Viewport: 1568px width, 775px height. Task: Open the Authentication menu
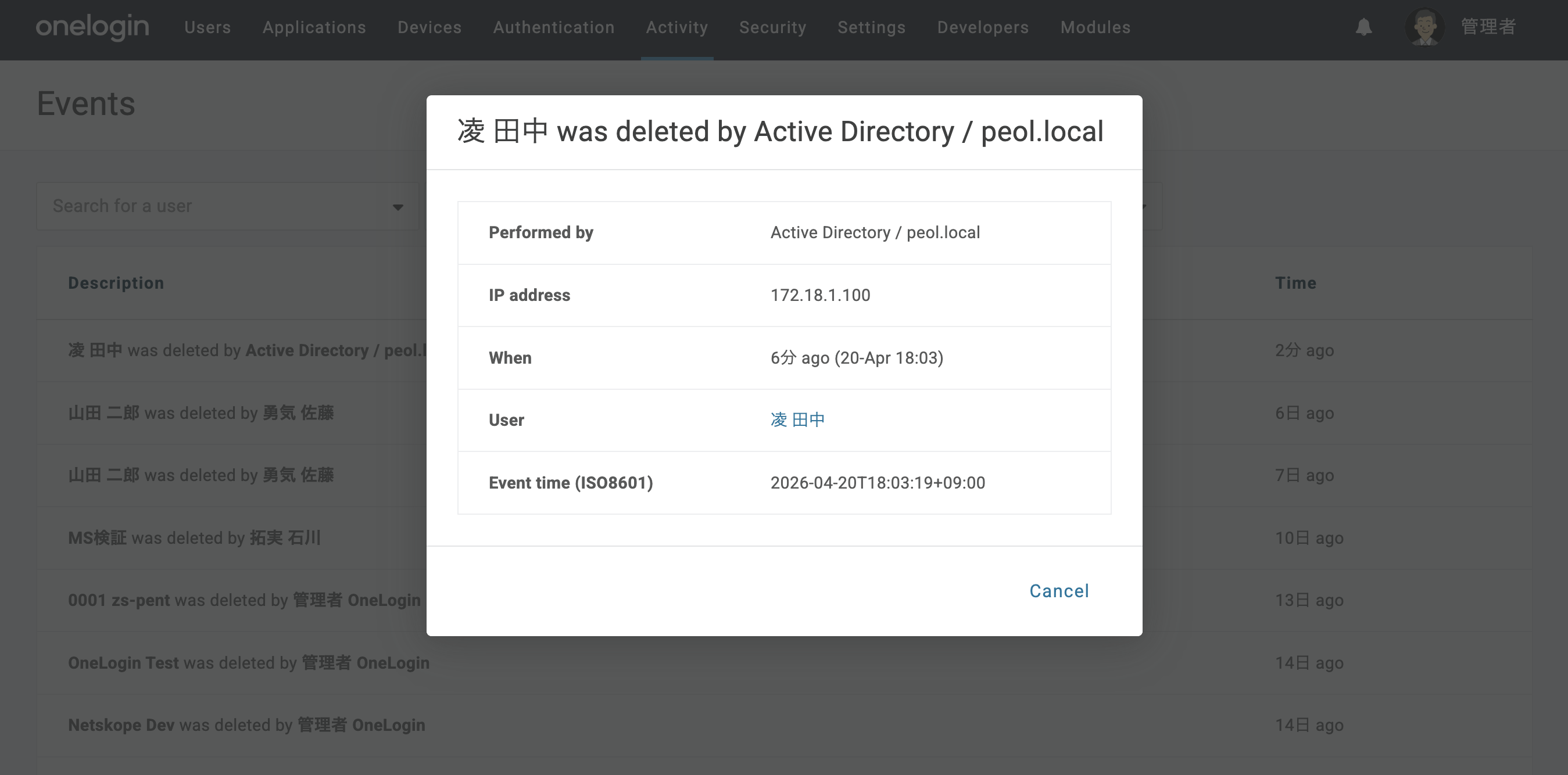[554, 27]
